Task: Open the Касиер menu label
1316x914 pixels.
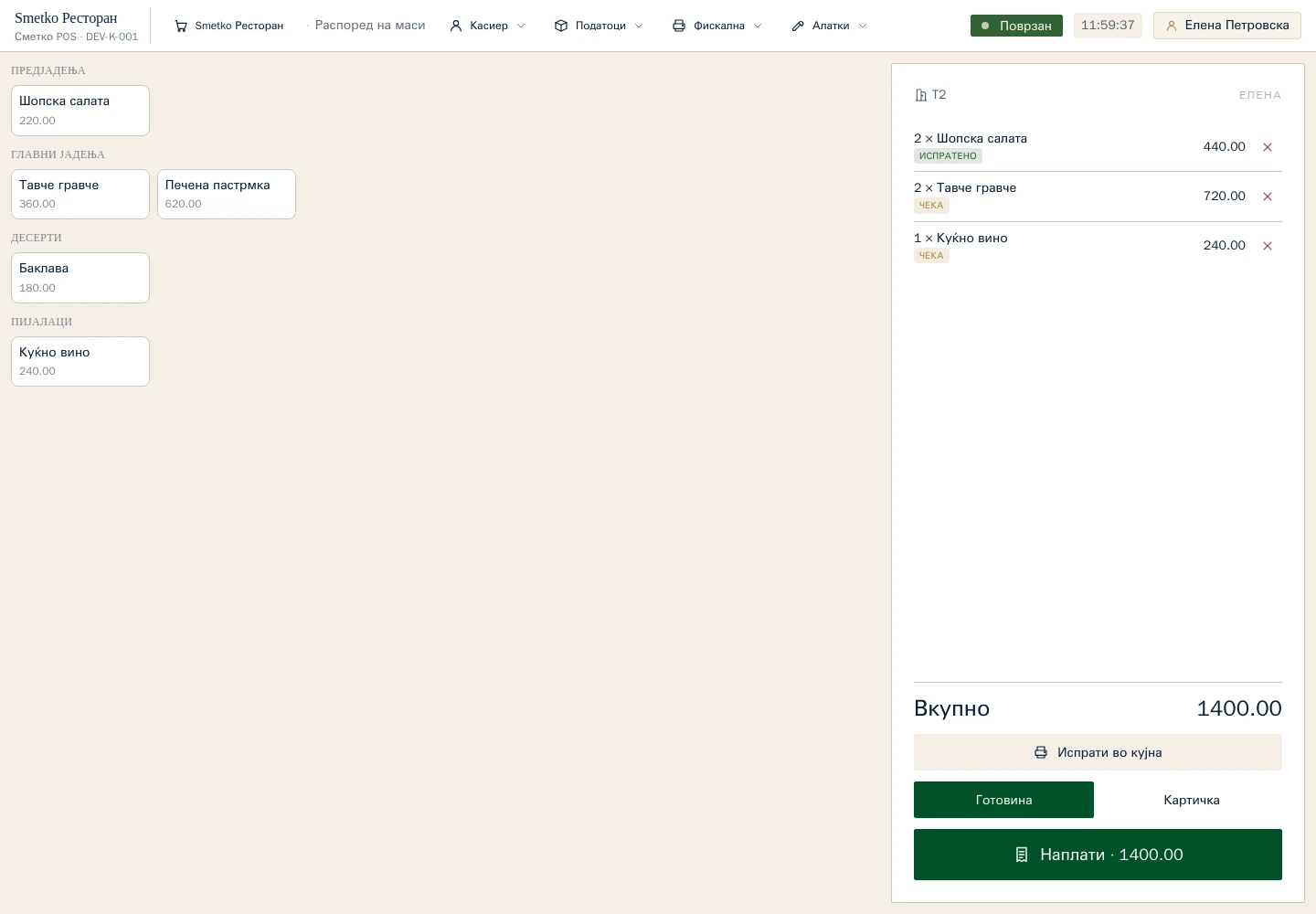Action: [489, 26]
